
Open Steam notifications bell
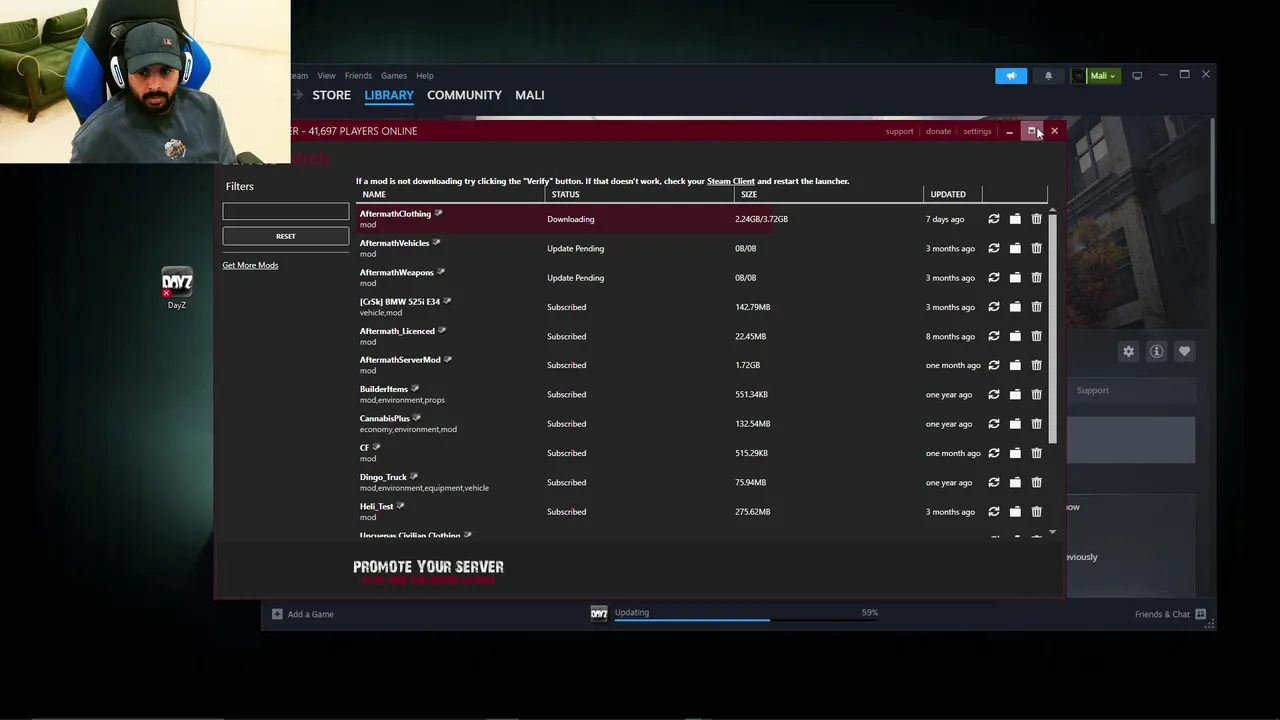click(x=1048, y=76)
